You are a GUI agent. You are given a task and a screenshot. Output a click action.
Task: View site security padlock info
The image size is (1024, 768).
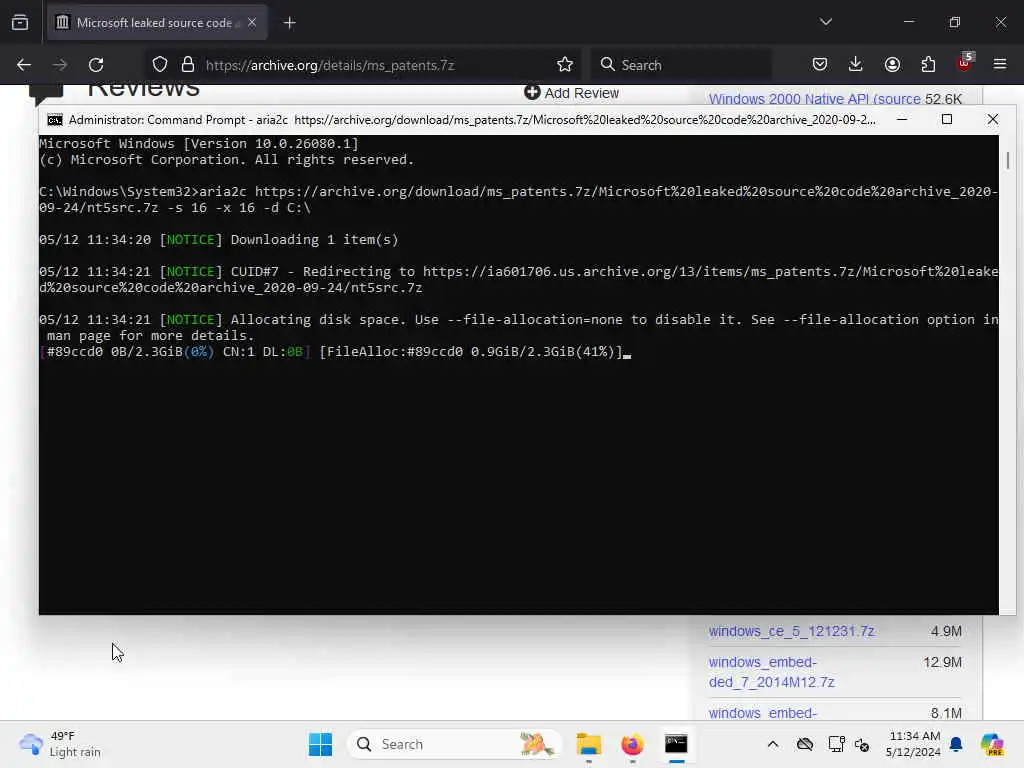click(x=188, y=65)
